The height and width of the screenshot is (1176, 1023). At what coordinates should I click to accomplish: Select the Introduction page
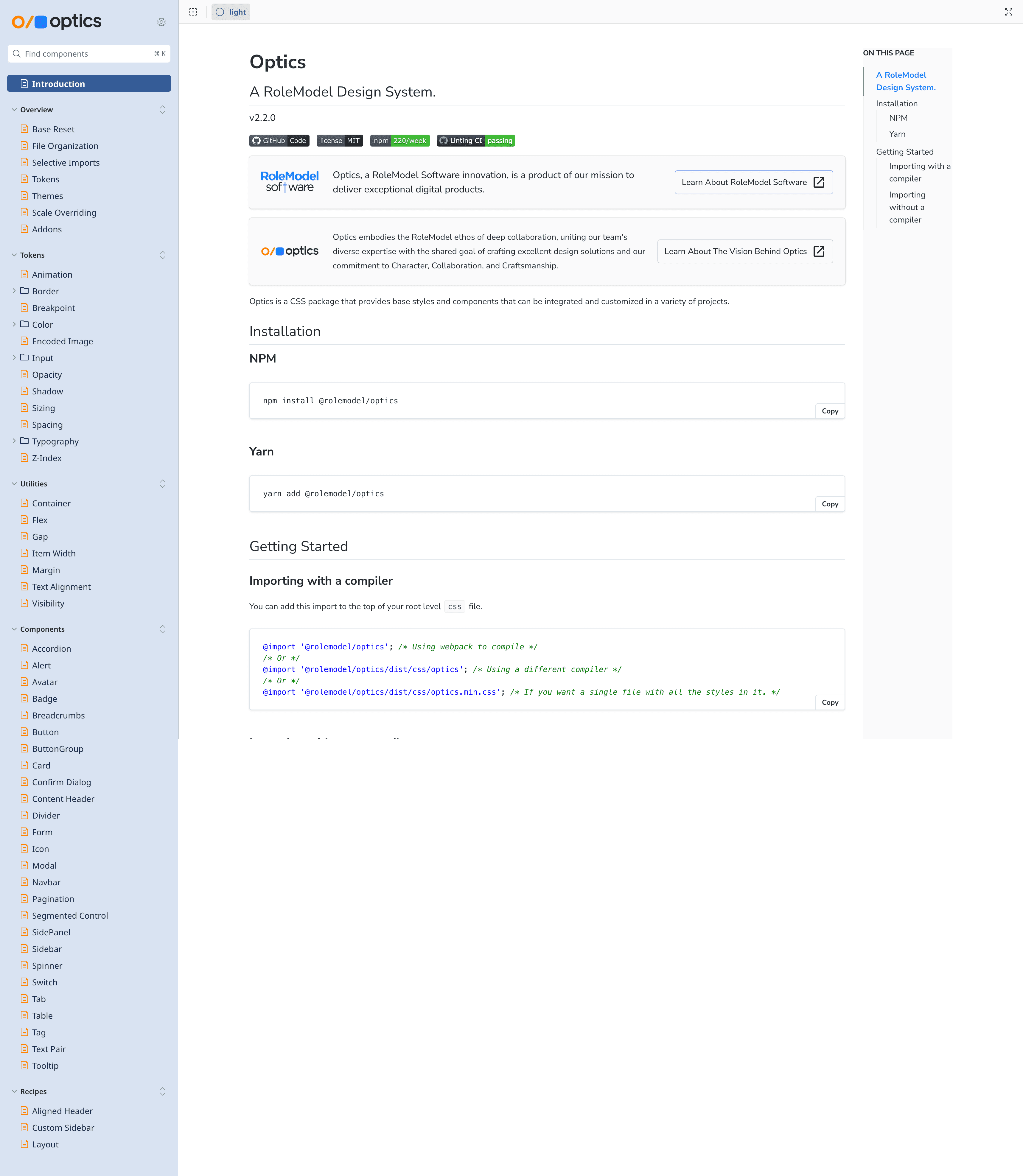(x=89, y=84)
